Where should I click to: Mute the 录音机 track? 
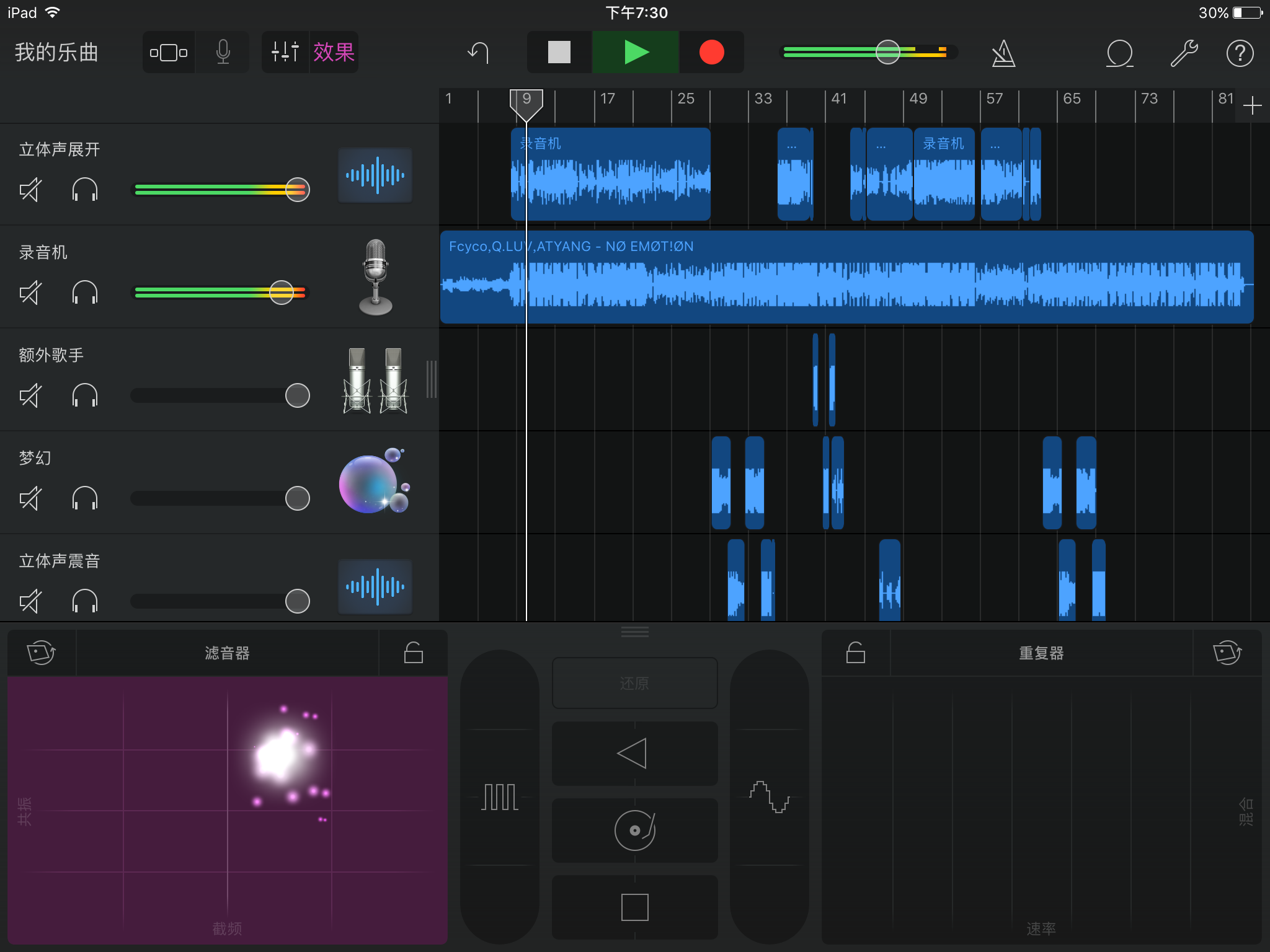tap(30, 293)
